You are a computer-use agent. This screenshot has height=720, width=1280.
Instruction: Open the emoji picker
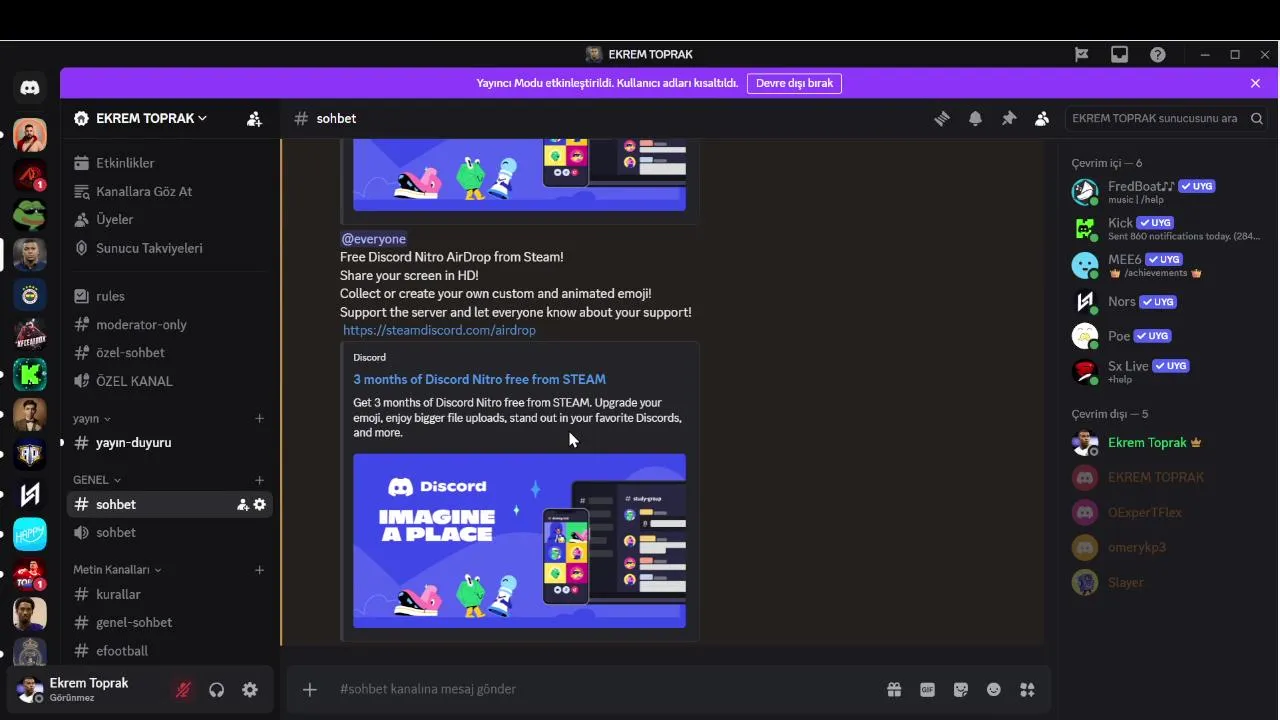[994, 689]
